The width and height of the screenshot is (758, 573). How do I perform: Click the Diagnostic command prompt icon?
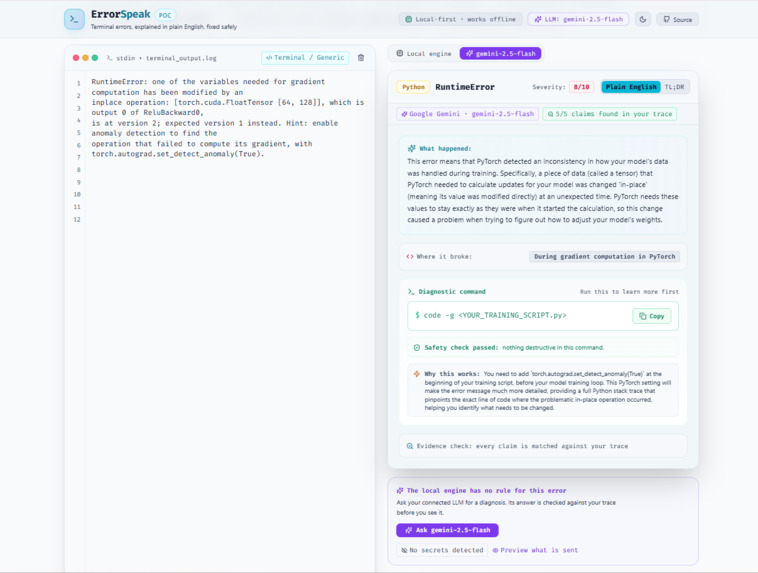(411, 292)
